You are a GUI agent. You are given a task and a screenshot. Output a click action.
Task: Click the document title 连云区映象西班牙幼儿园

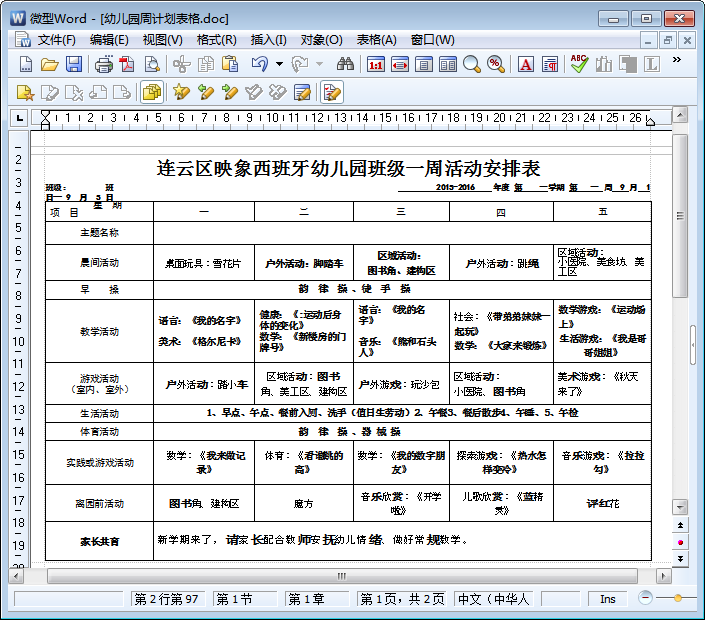click(349, 169)
